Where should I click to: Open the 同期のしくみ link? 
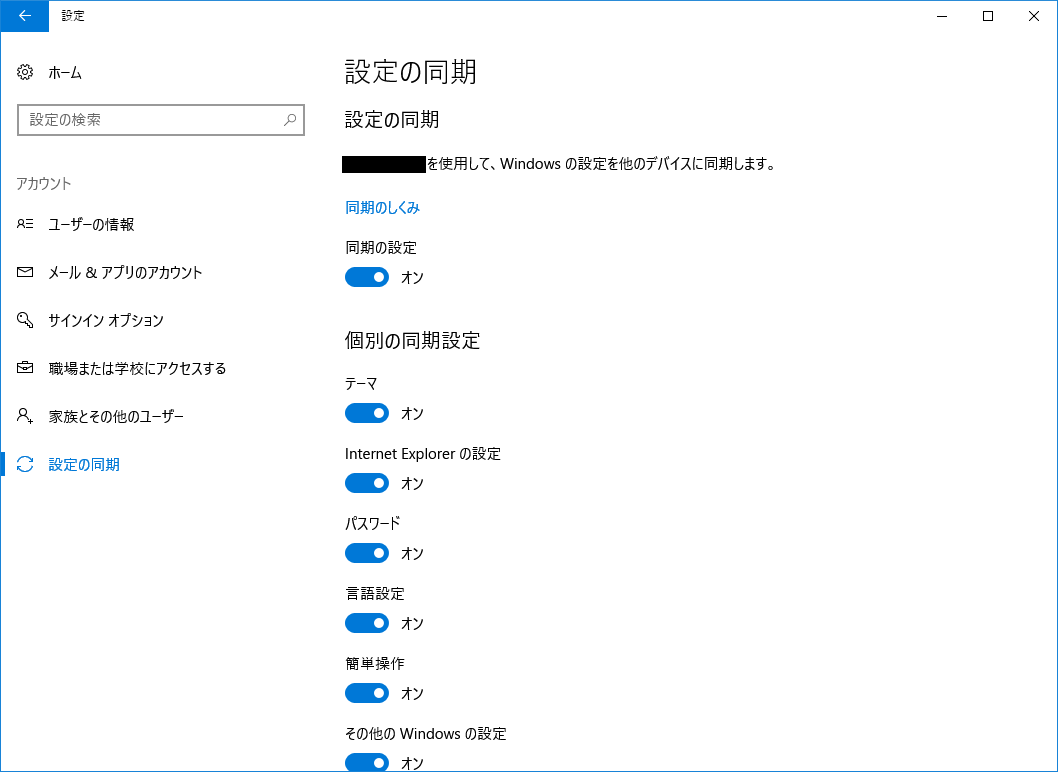tap(382, 208)
